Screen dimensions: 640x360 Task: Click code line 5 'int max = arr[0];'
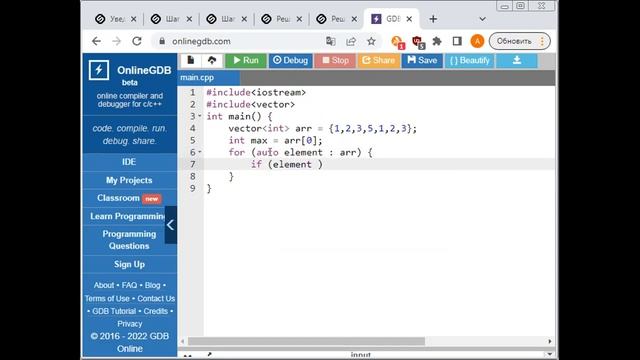pos(275,140)
